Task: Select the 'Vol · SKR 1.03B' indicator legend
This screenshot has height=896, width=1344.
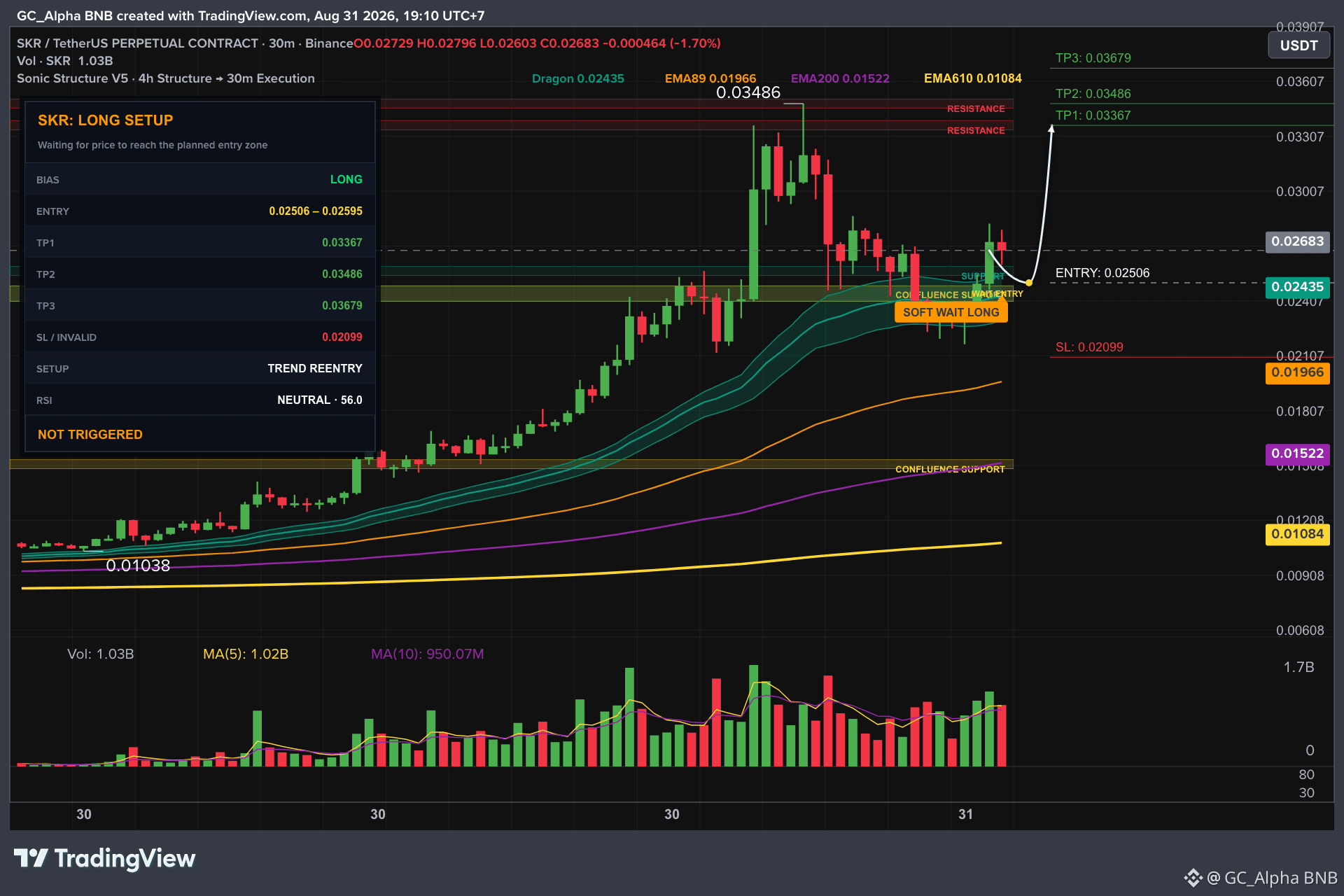Action: [65, 61]
